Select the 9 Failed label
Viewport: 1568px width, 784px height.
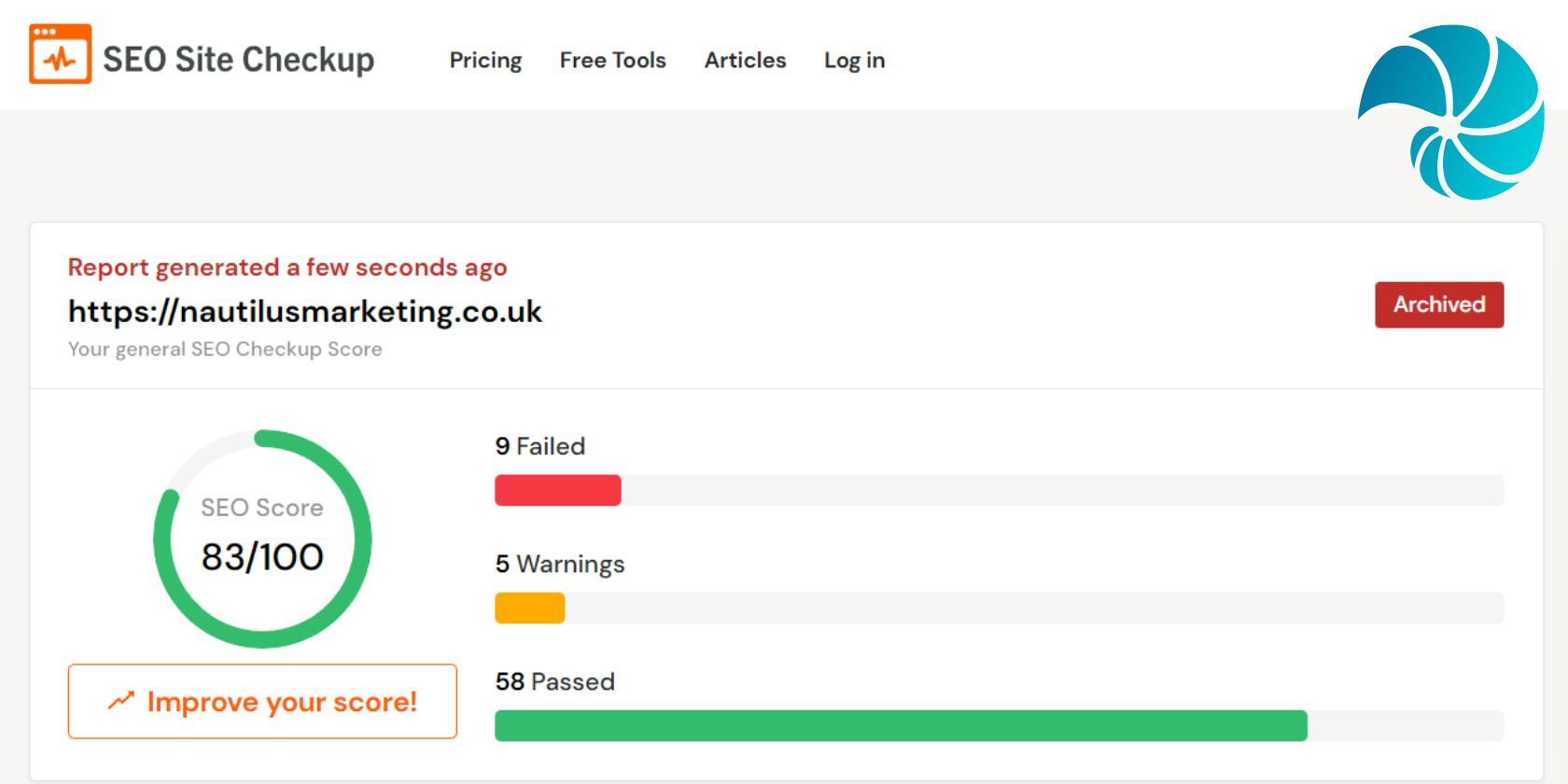coord(539,446)
